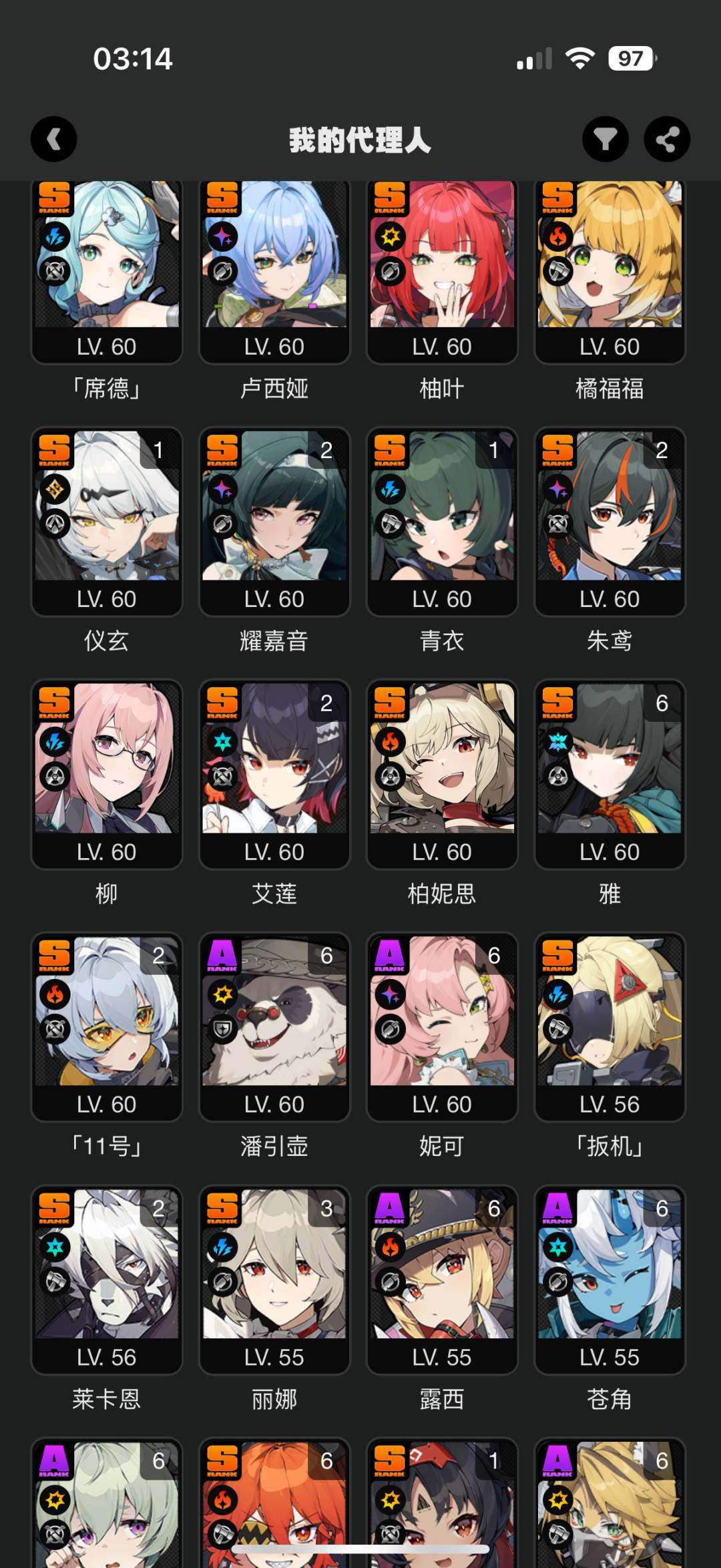Tap the 莱卡恩 name label

coord(107,1398)
